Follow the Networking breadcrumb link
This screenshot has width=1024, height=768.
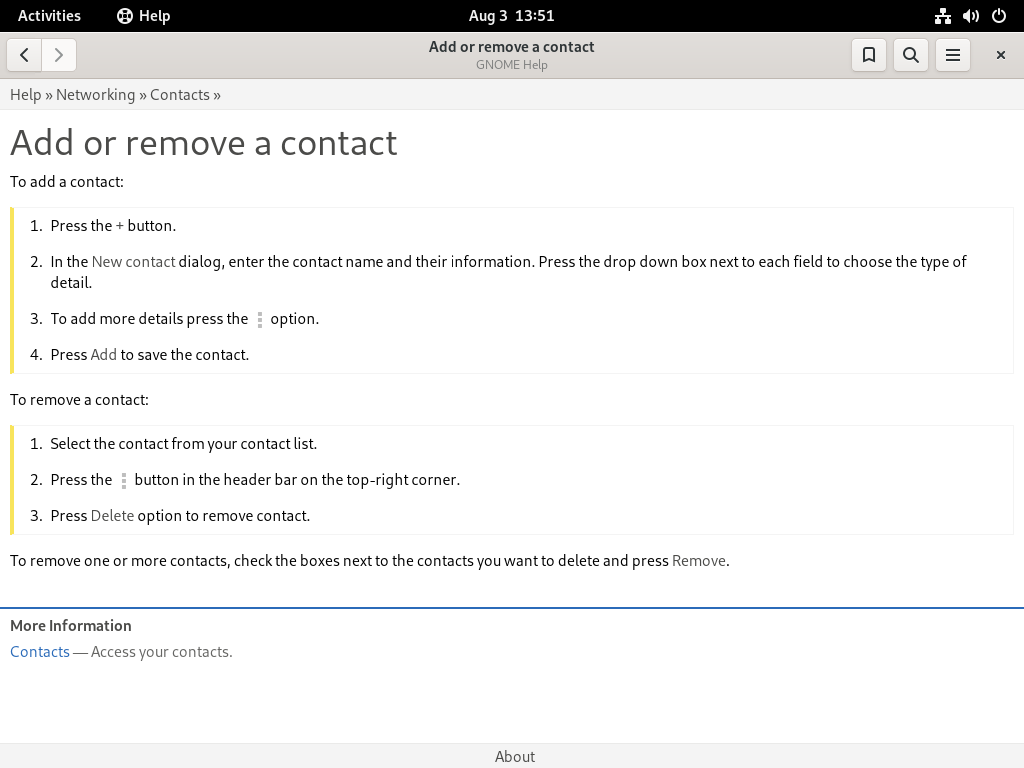[95, 95]
